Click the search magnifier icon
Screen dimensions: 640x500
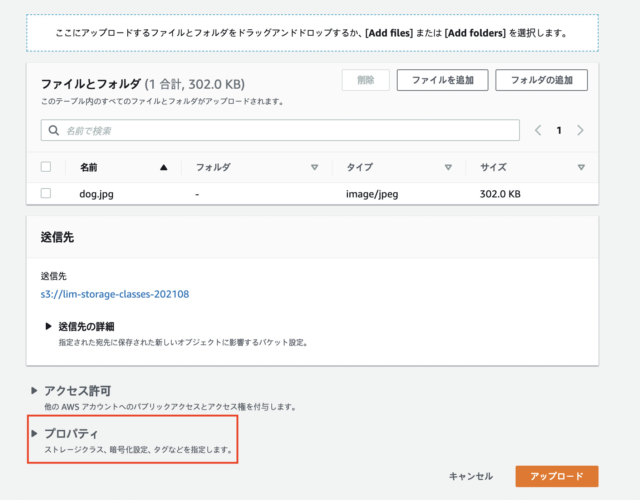click(x=53, y=131)
